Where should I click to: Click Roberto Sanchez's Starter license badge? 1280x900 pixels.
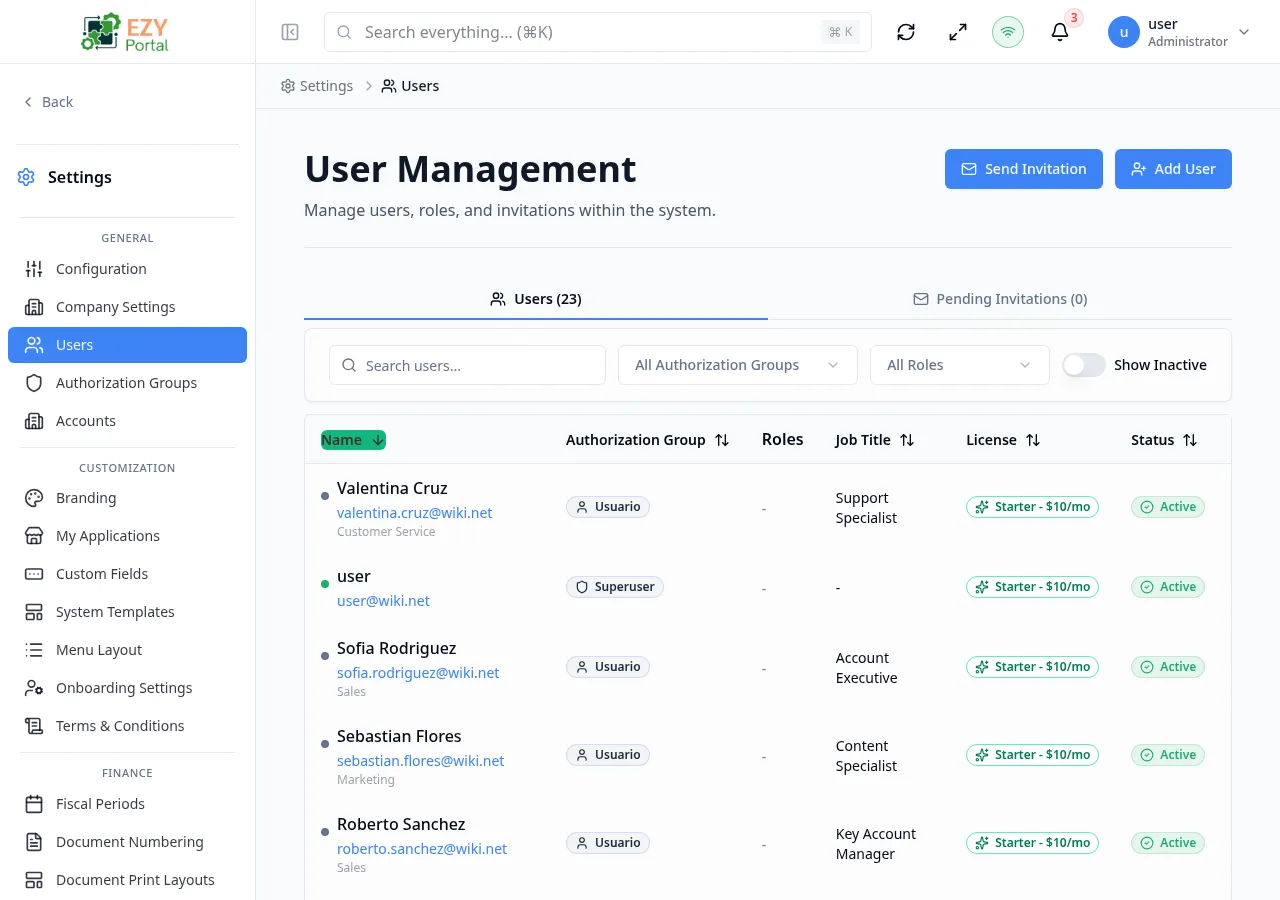pyautogui.click(x=1032, y=843)
